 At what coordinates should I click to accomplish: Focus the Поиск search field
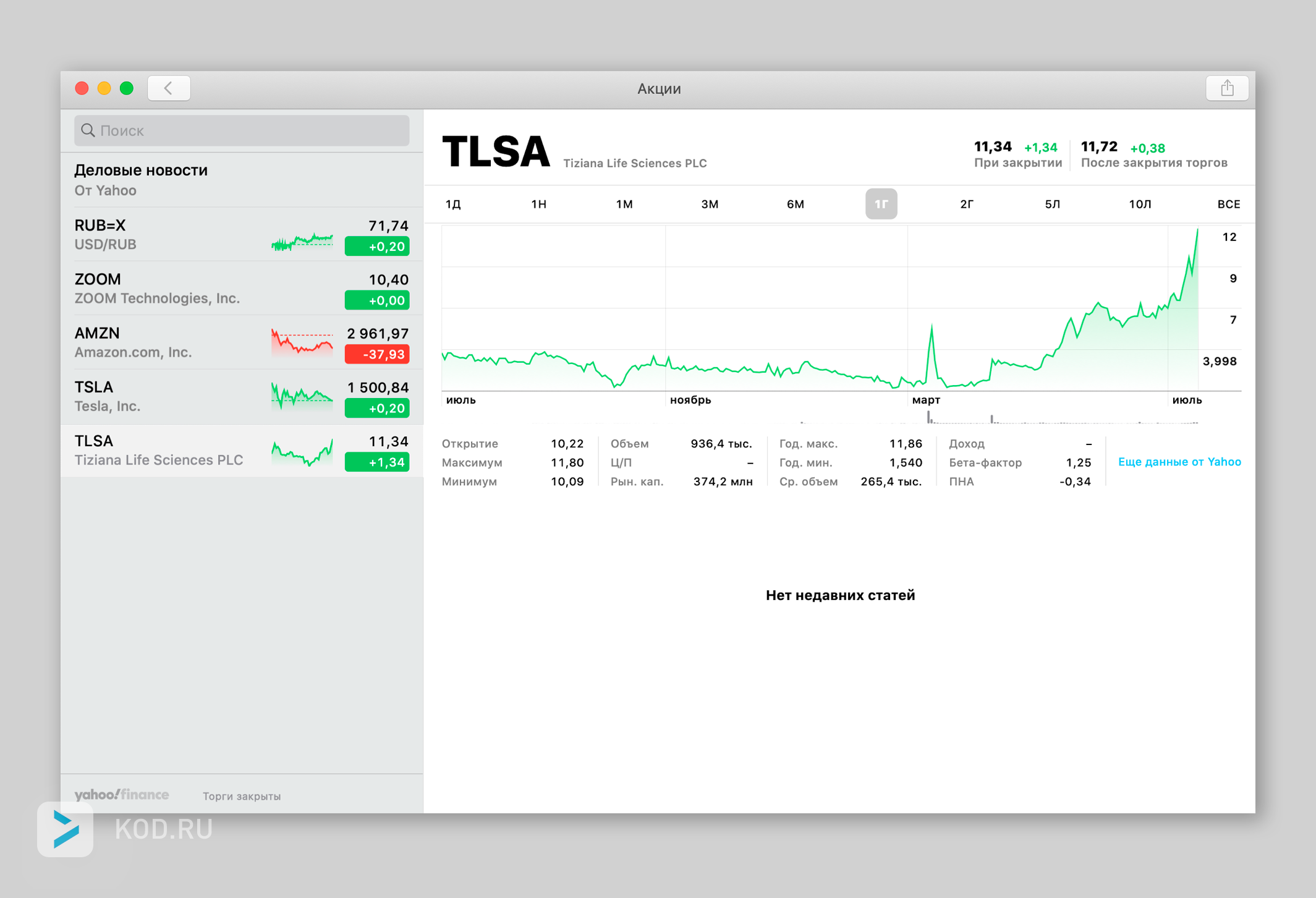pos(242,130)
